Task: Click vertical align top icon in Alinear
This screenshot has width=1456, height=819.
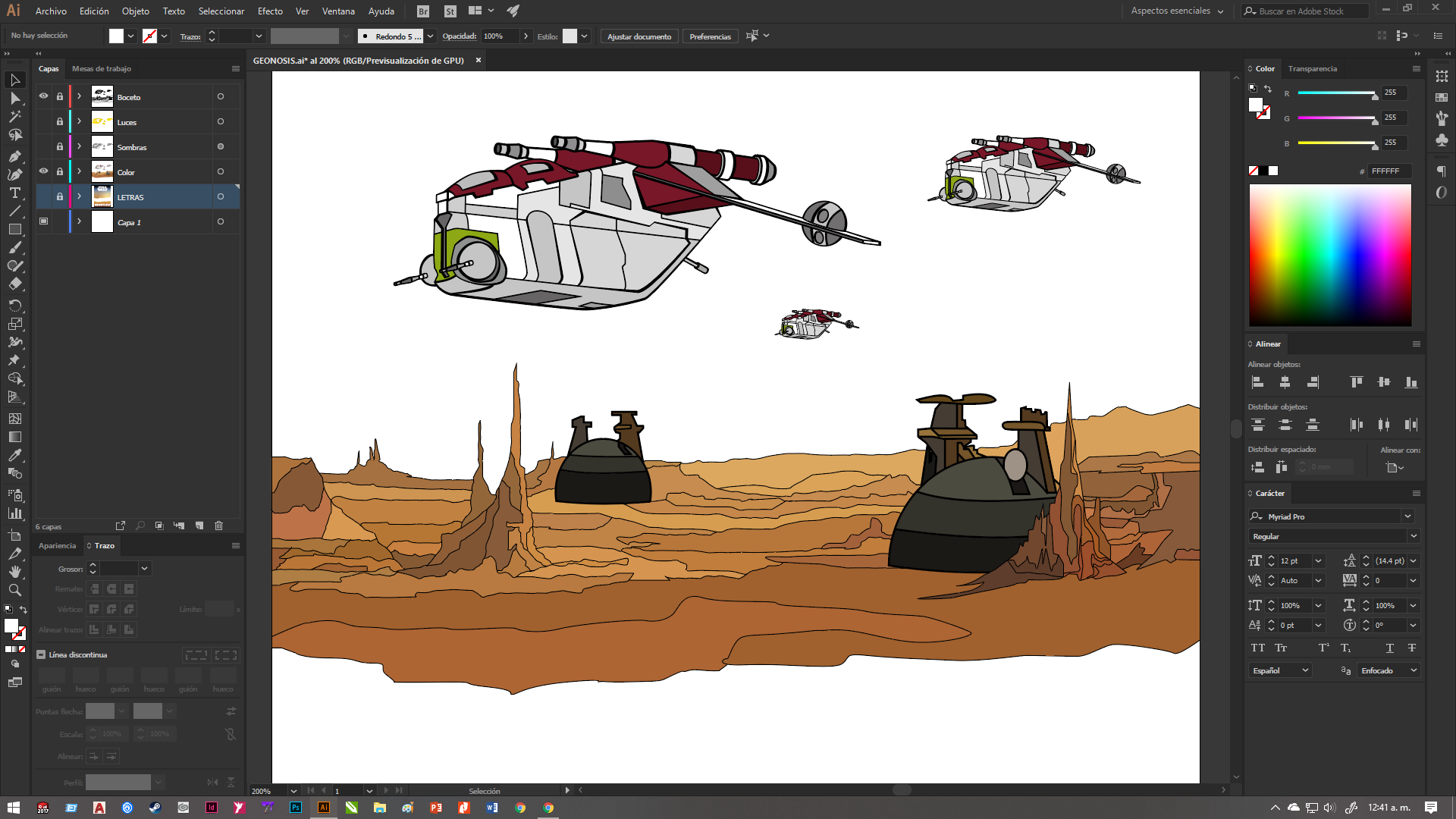Action: [1357, 382]
